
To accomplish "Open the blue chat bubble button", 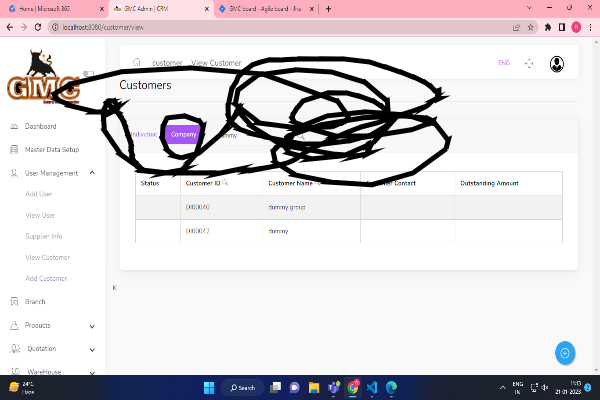I will pyautogui.click(x=565, y=352).
